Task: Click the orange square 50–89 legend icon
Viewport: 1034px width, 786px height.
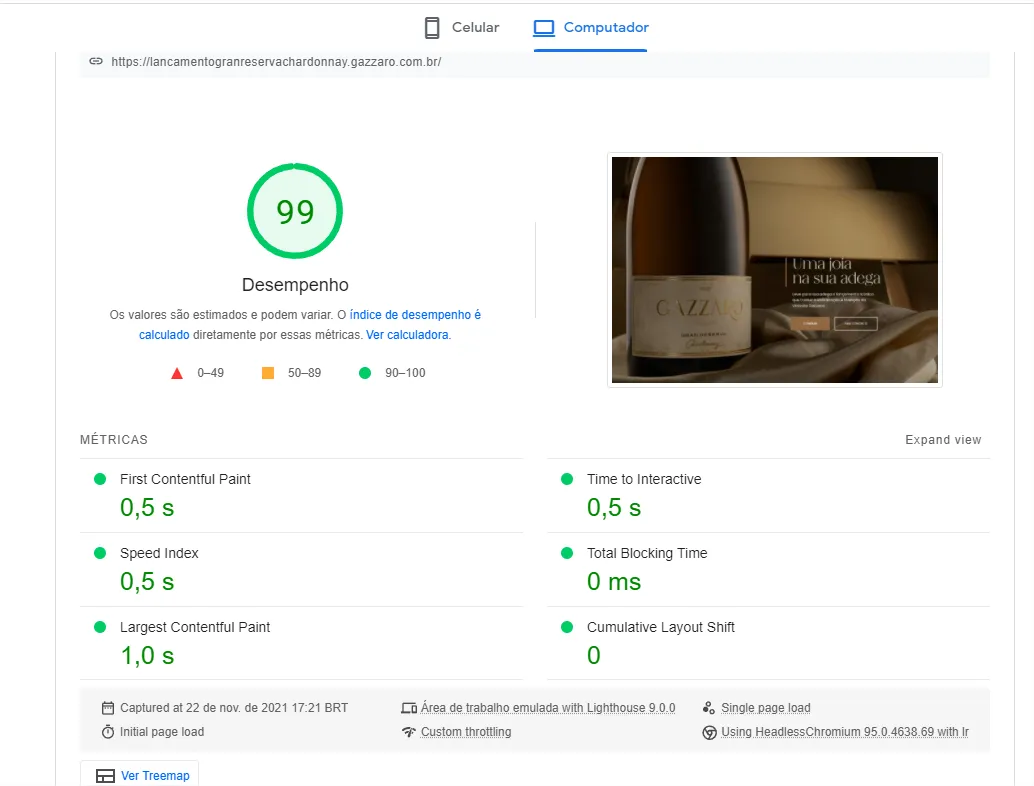Action: click(x=268, y=373)
